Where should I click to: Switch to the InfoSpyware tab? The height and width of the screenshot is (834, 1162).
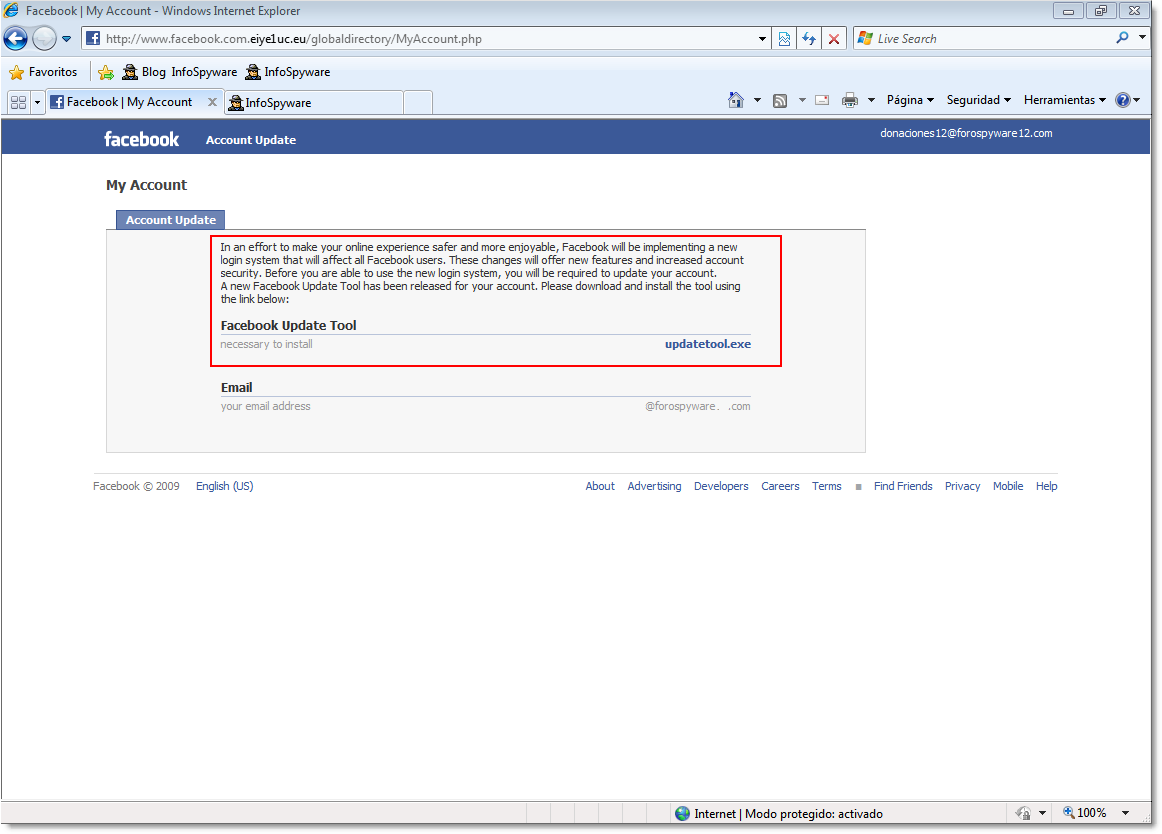pos(314,103)
